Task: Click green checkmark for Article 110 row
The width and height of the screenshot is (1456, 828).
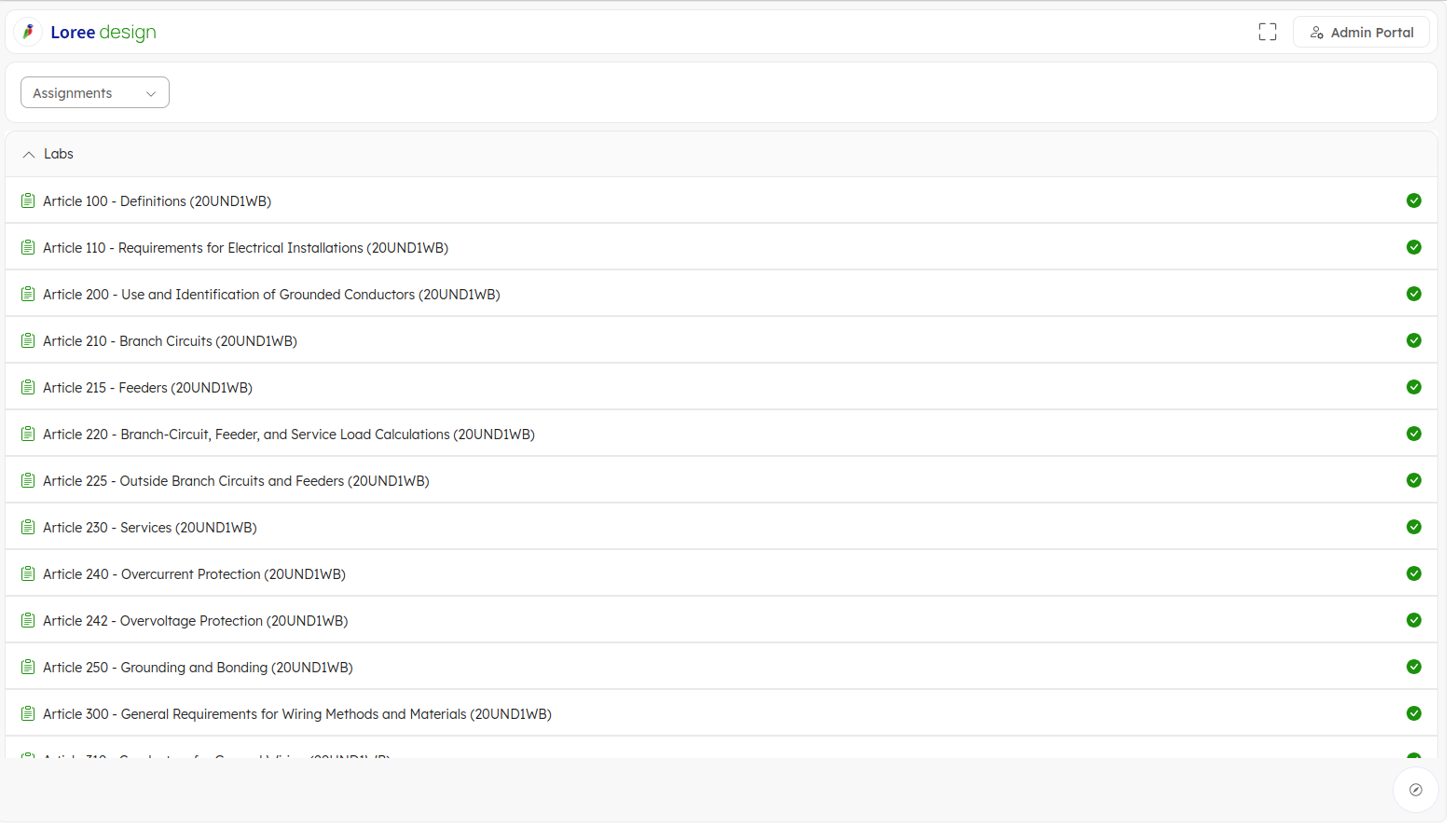Action: pyautogui.click(x=1413, y=247)
